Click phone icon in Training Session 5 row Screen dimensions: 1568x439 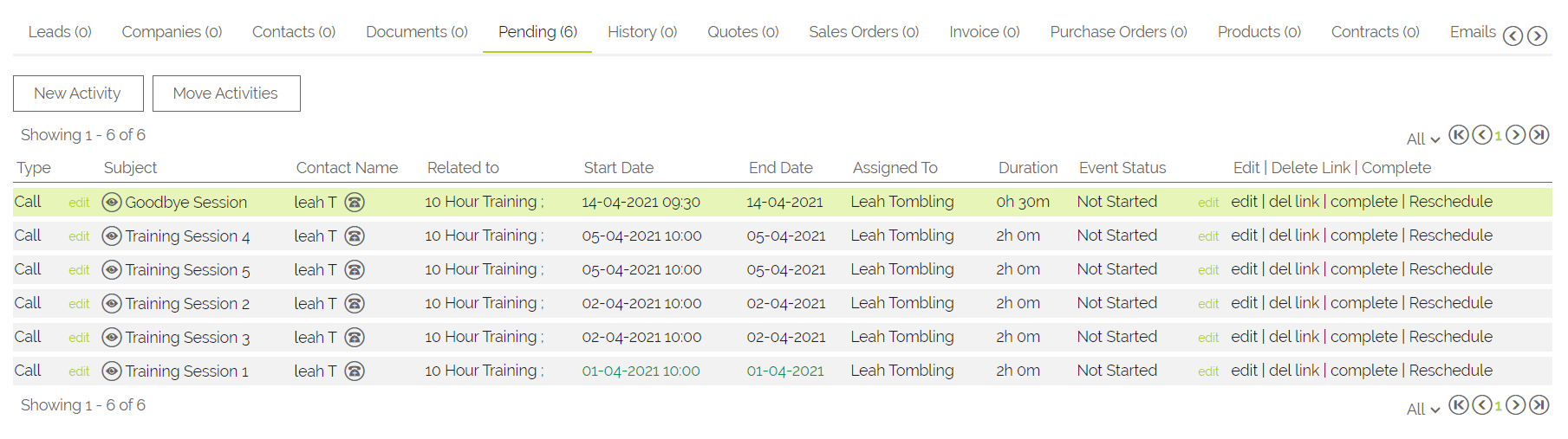pyautogui.click(x=355, y=270)
